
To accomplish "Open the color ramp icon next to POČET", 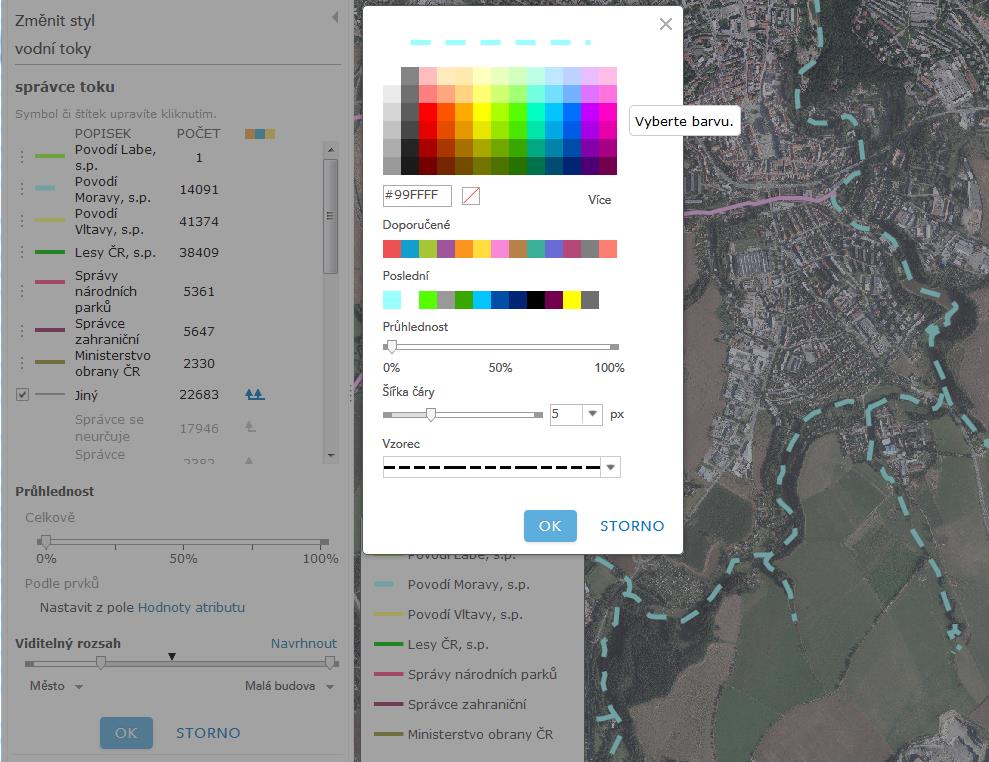I will click(x=260, y=134).
